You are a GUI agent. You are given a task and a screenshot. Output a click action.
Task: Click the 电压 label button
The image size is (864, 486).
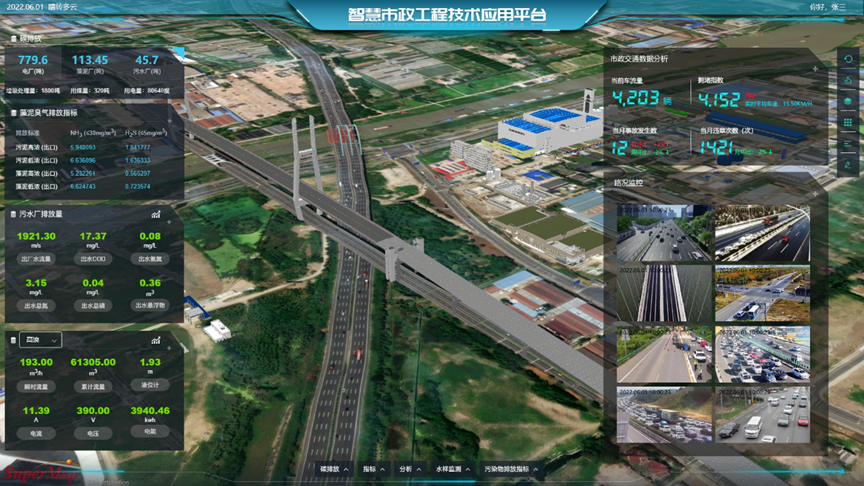93,434
